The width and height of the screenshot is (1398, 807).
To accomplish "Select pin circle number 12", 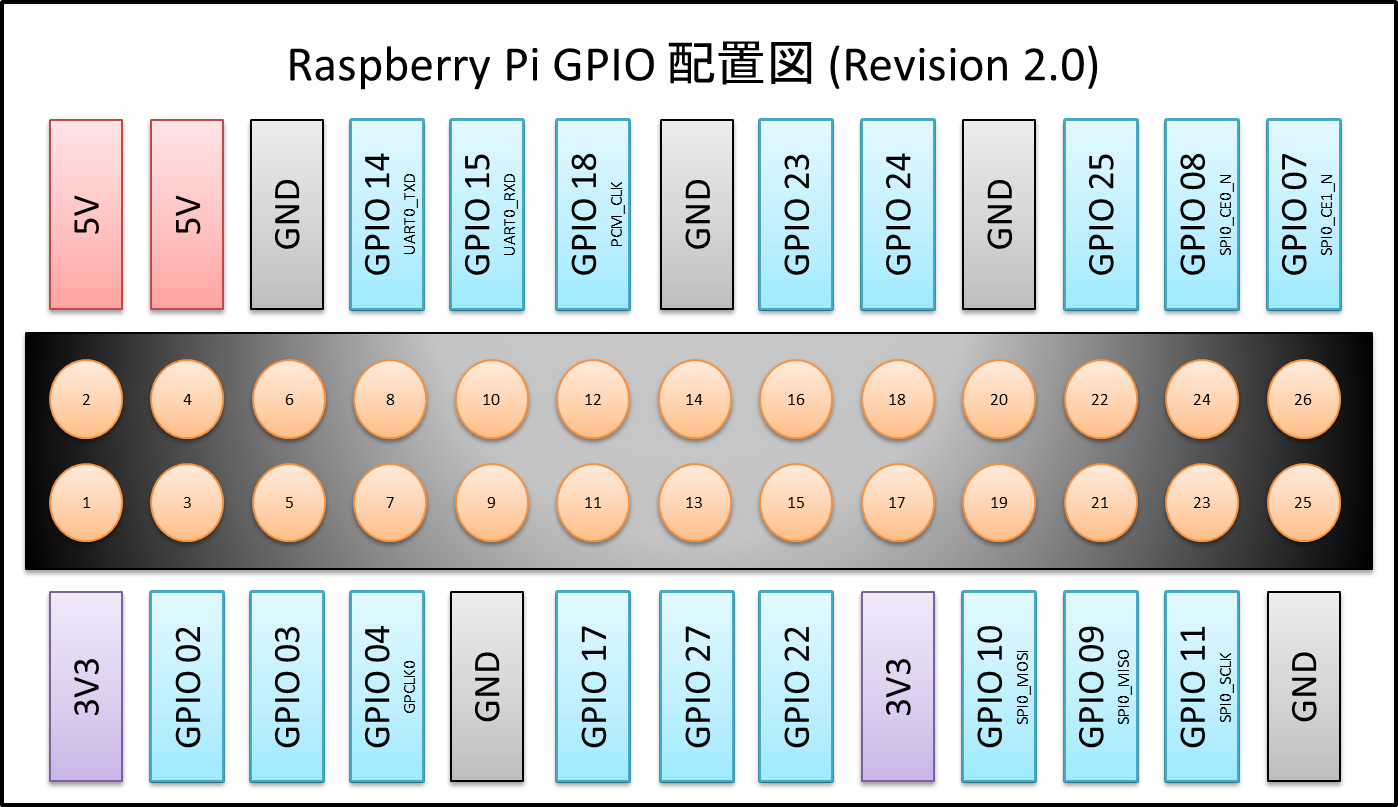I will (593, 399).
